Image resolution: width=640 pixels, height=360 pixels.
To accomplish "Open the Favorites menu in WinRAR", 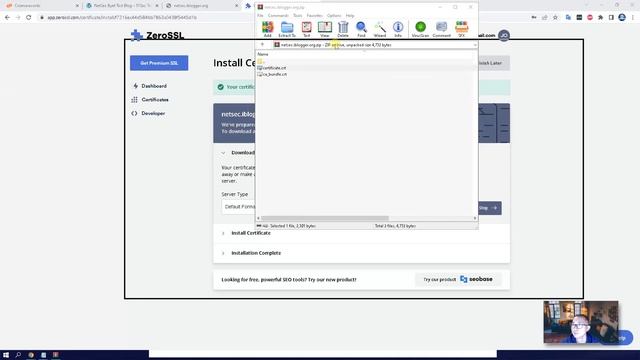I will 314,16.
